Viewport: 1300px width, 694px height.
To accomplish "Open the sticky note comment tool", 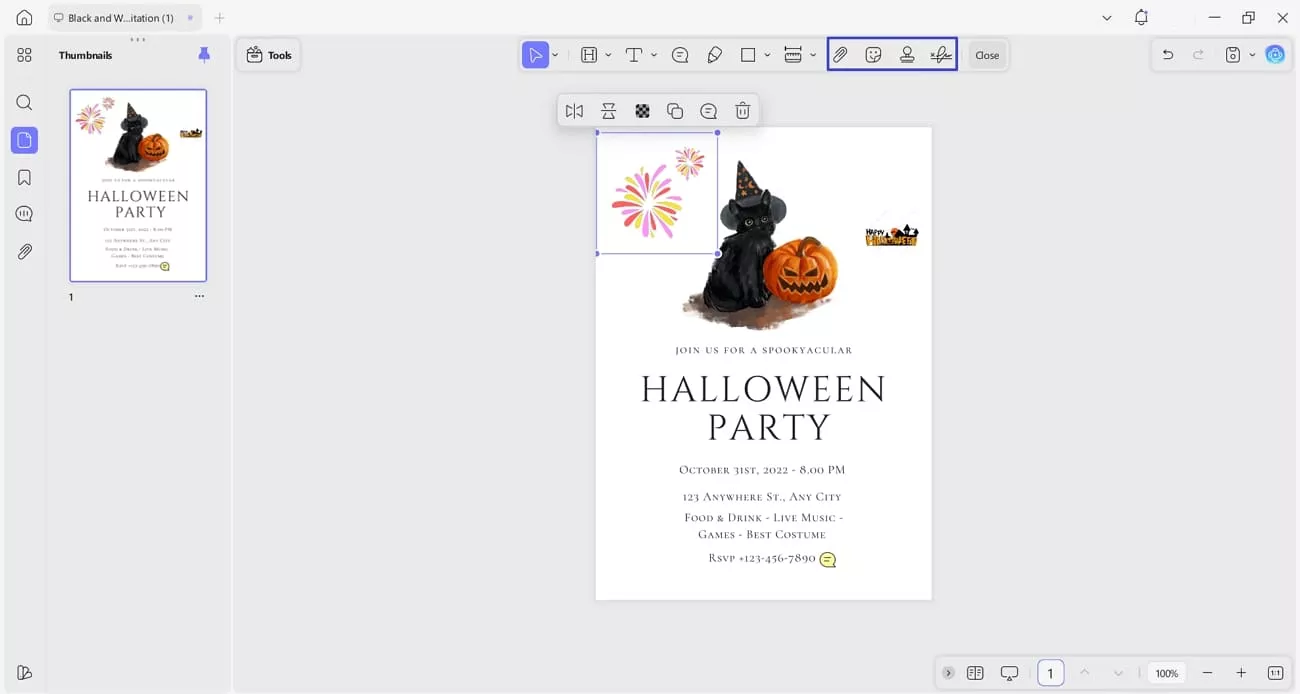I will [680, 55].
